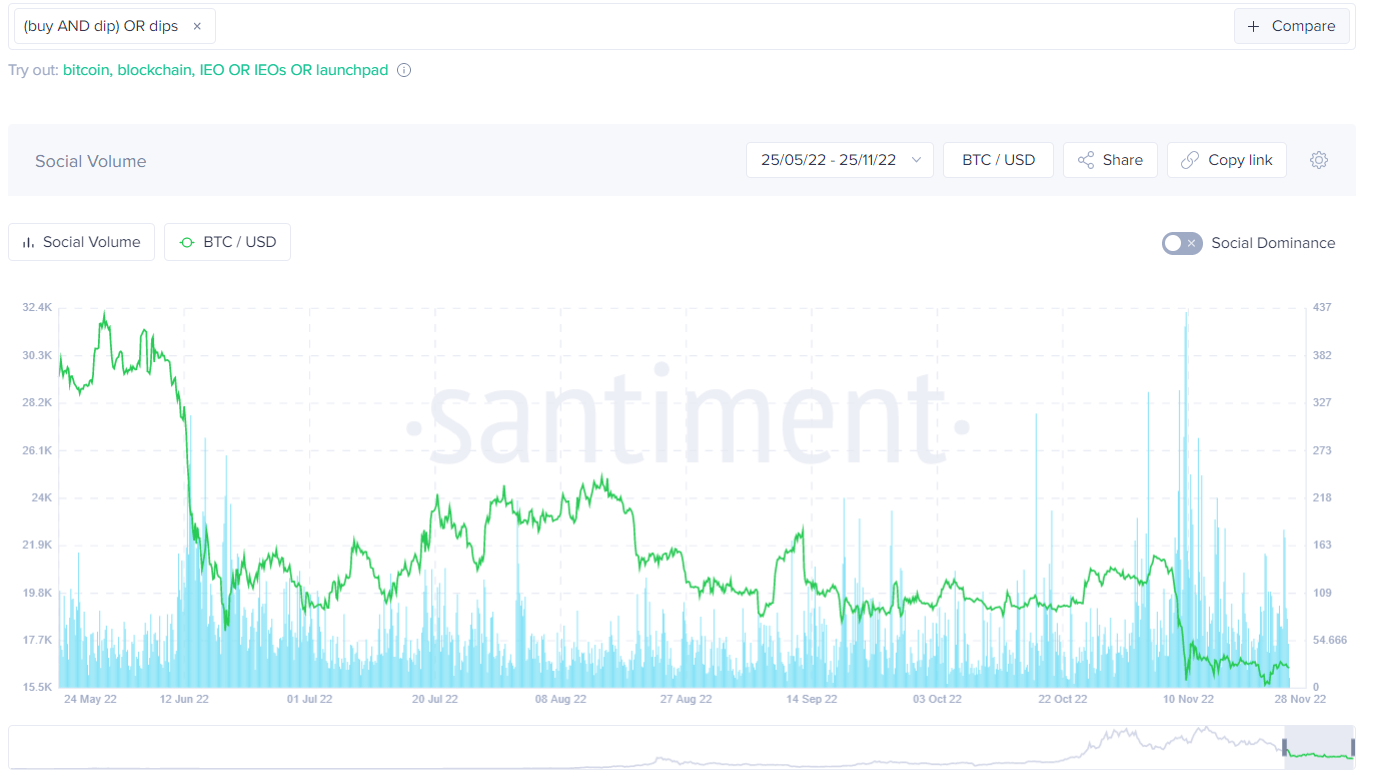The image size is (1373, 780).
Task: Click the green asset icon on BTC / USD metric
Action: click(186, 241)
